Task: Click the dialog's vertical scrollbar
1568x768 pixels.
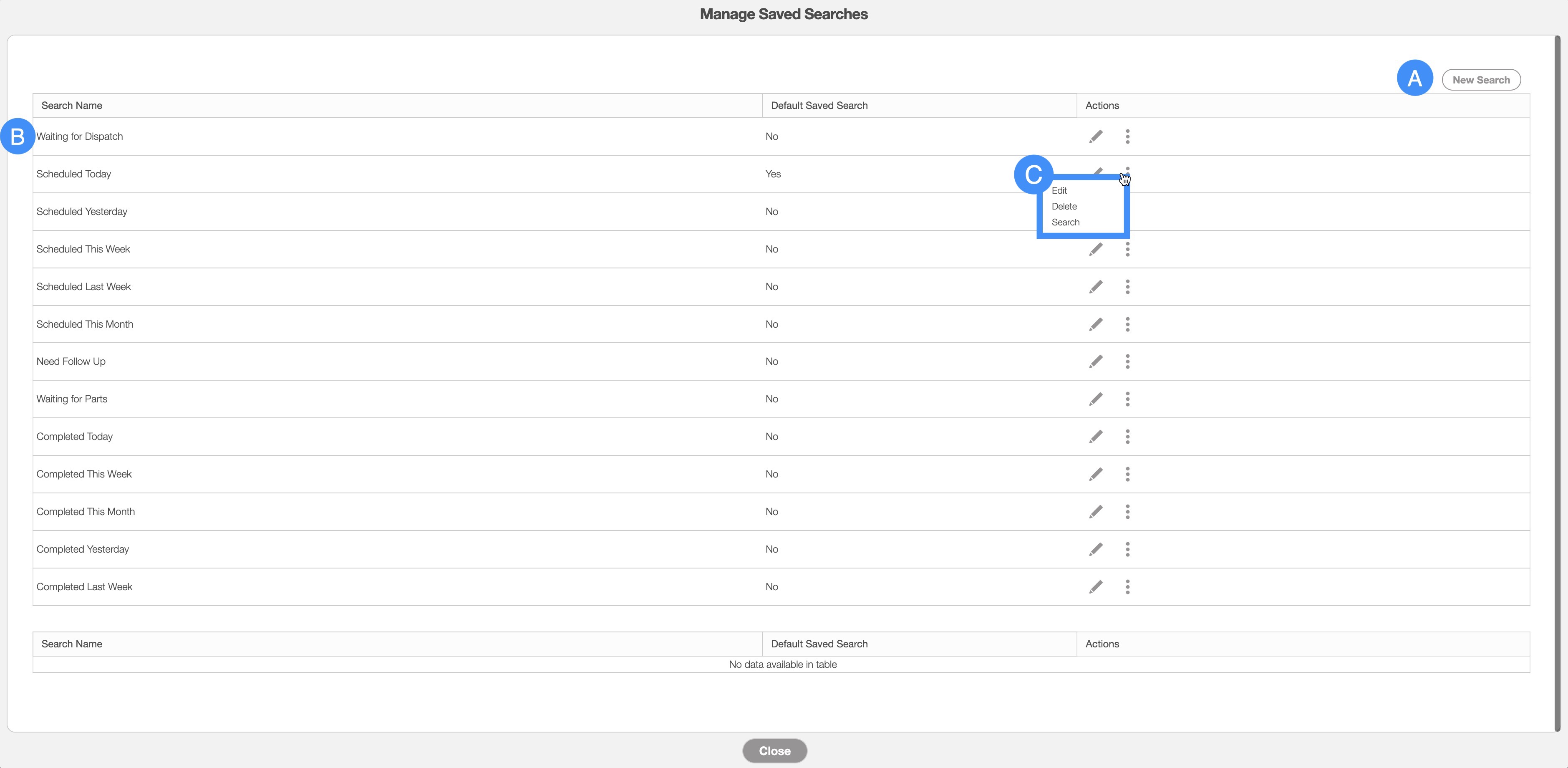Action: [x=1557, y=384]
